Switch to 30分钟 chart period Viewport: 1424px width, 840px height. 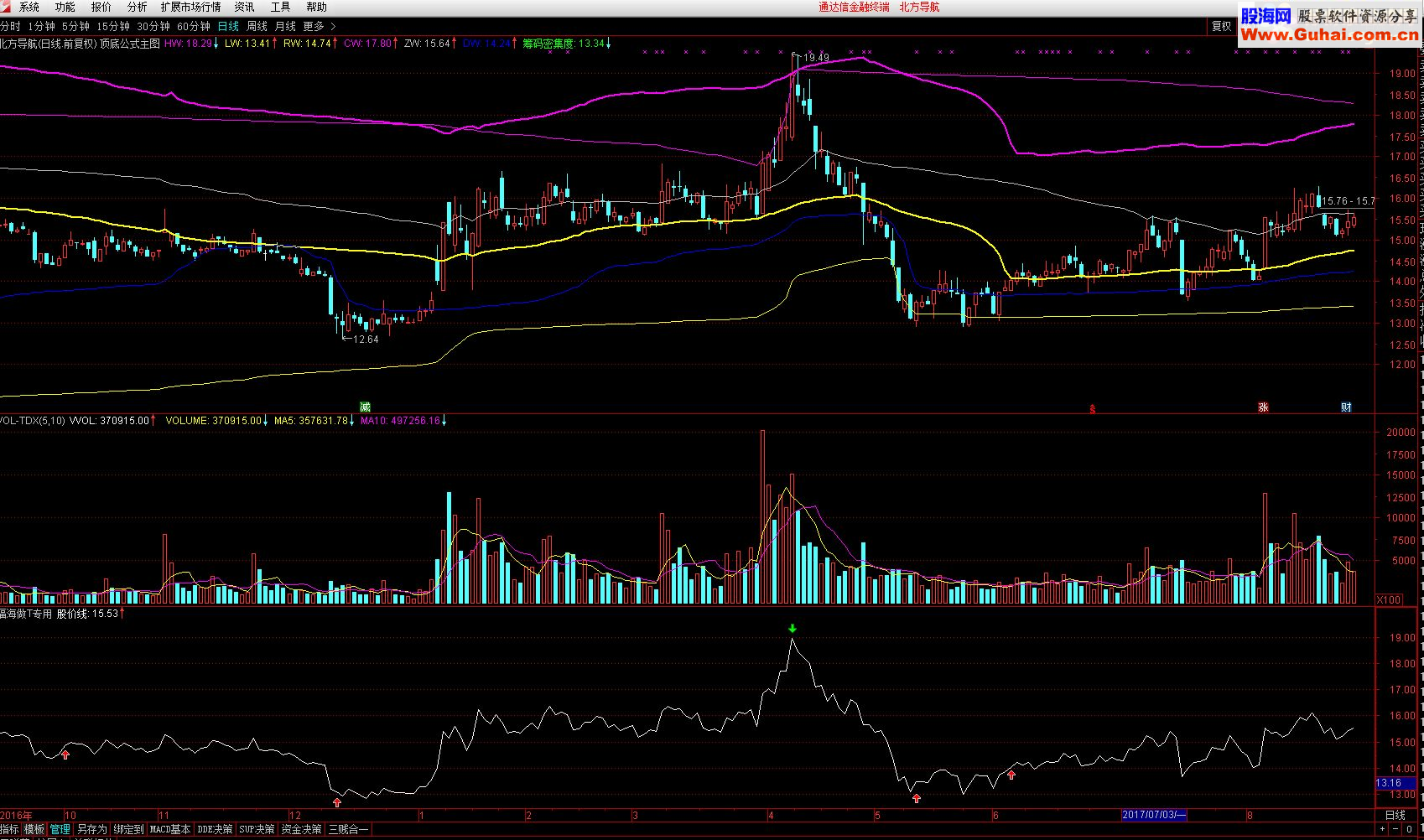[153, 27]
